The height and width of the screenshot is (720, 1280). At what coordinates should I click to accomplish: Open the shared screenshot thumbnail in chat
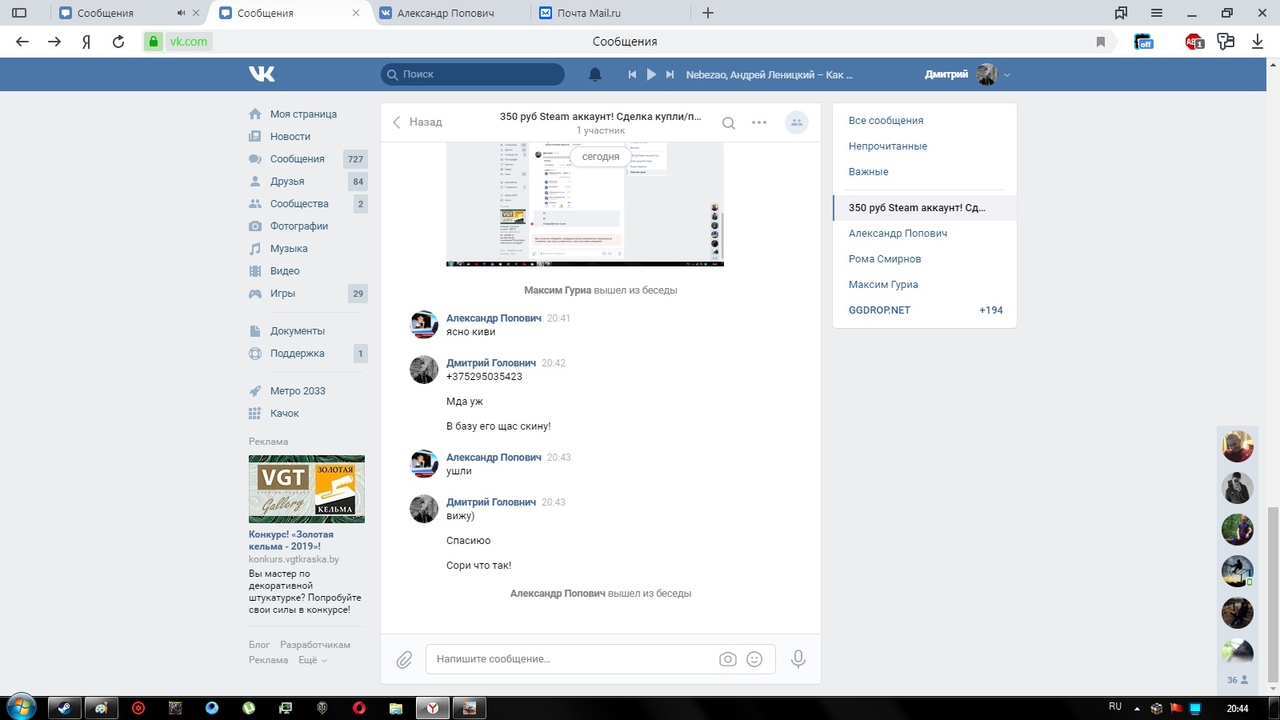coord(584,205)
